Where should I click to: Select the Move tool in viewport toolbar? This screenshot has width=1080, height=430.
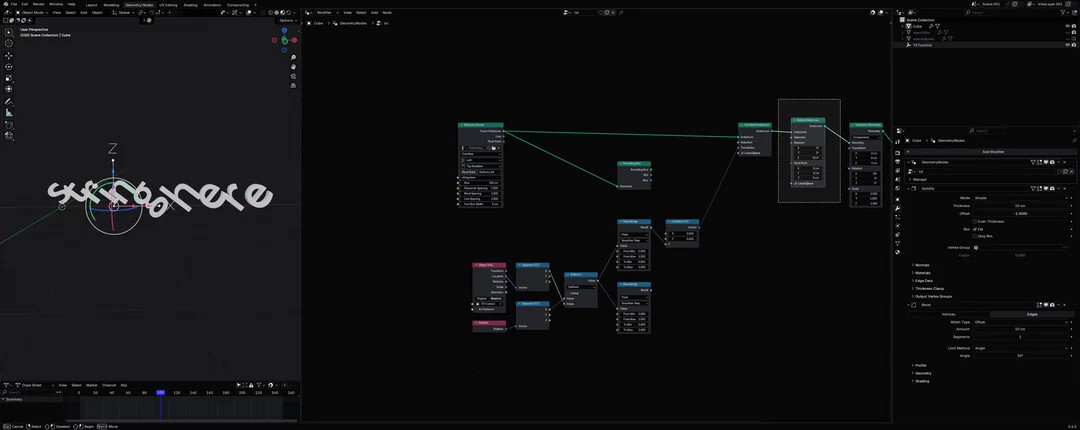9,55
